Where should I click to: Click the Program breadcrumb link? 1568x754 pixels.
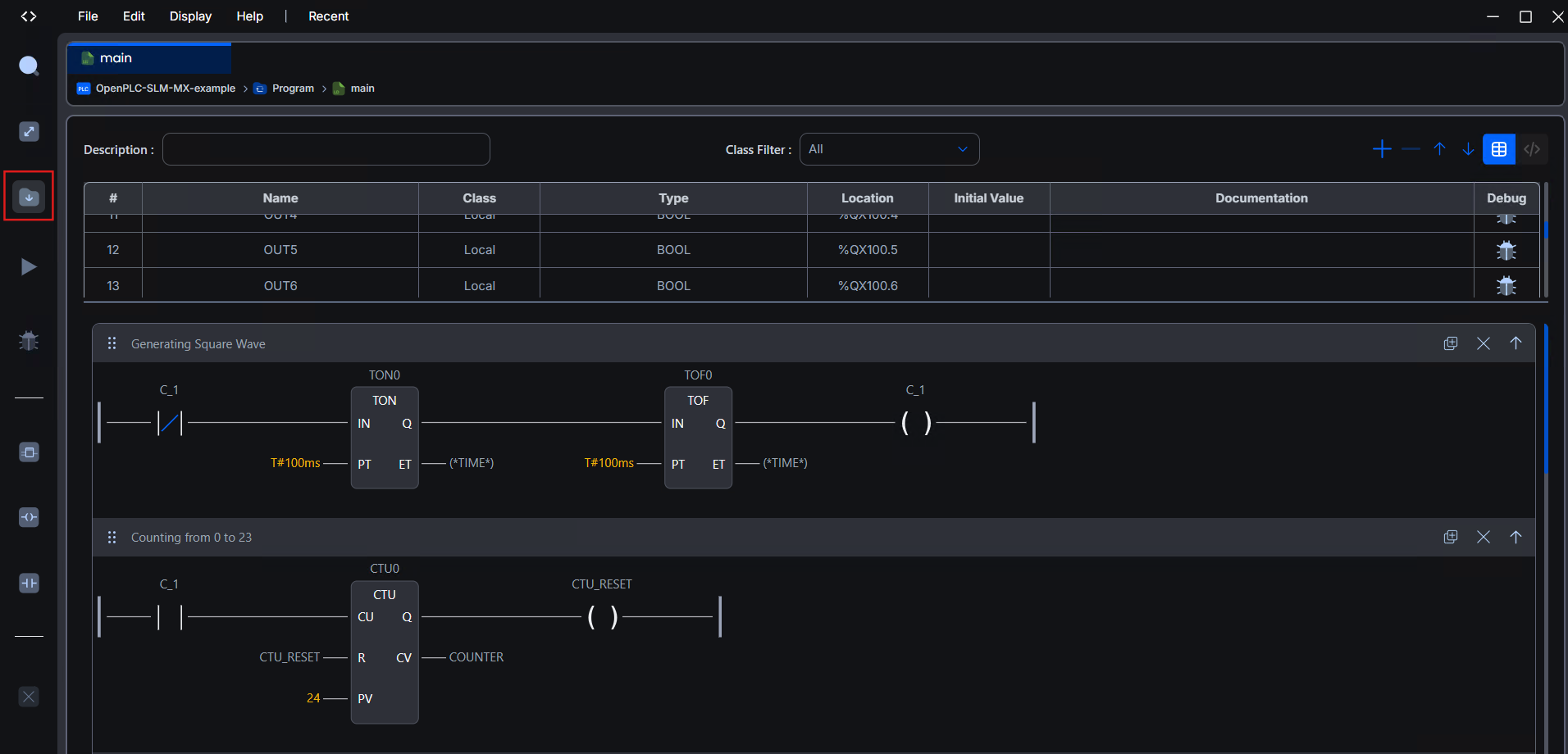point(293,89)
